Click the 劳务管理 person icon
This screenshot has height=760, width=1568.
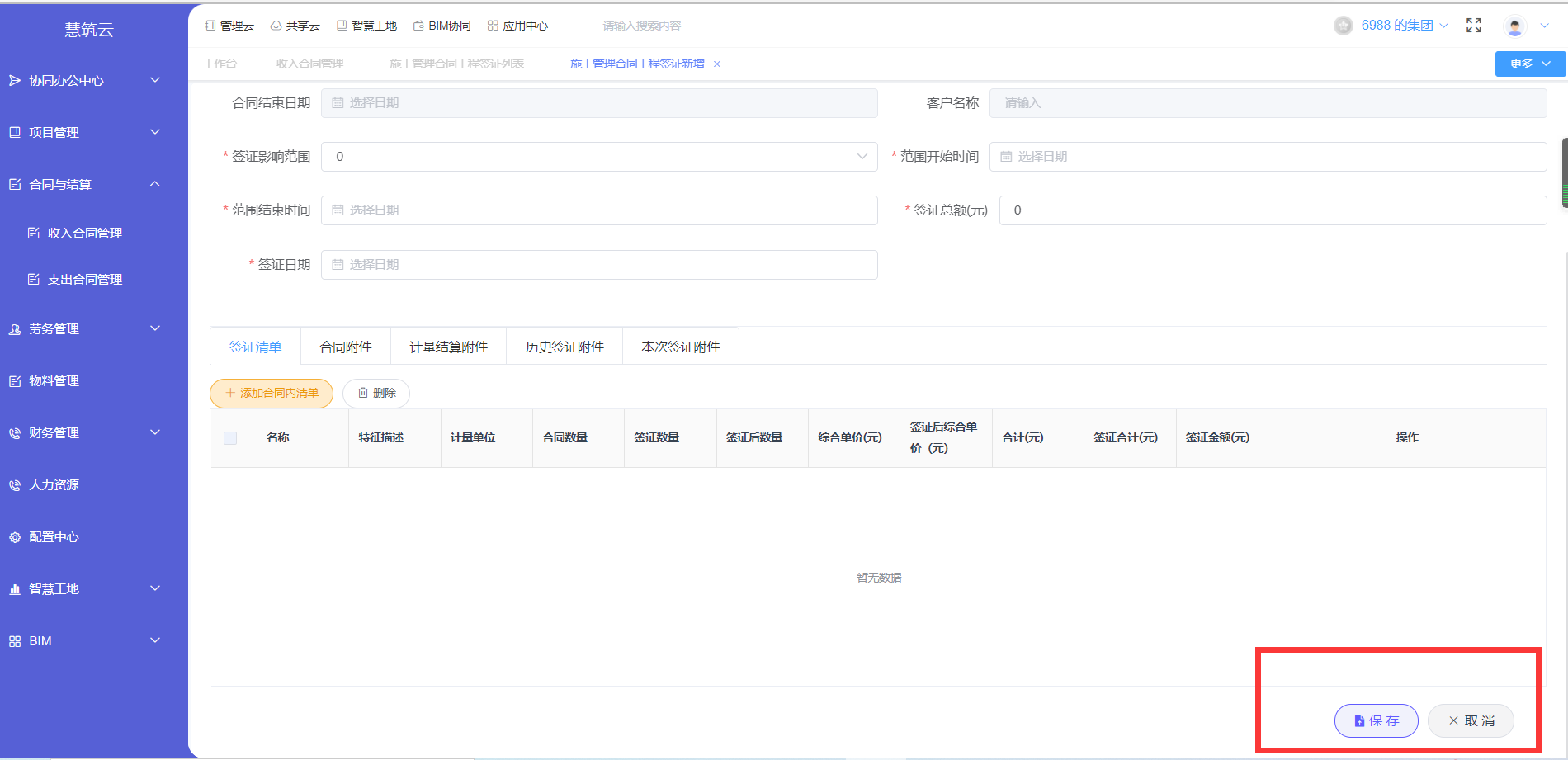(x=15, y=328)
